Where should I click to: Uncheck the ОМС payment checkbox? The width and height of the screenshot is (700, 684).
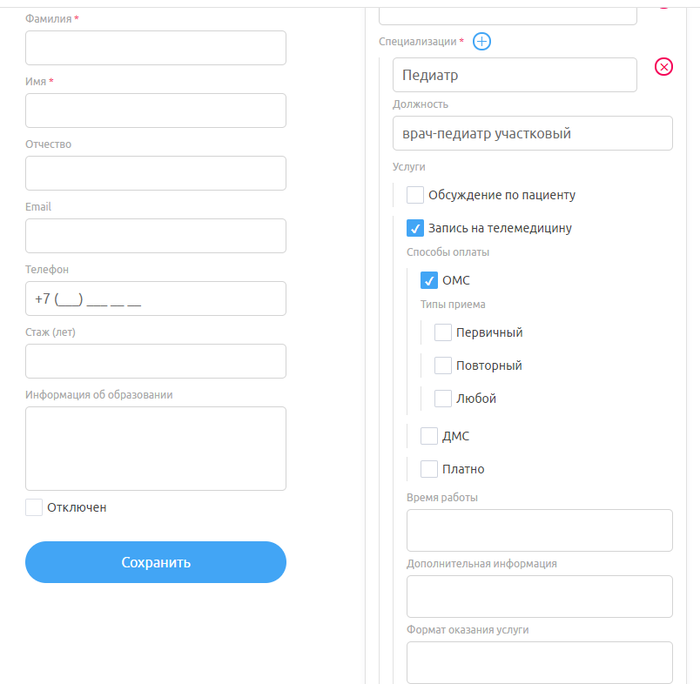[x=430, y=280]
